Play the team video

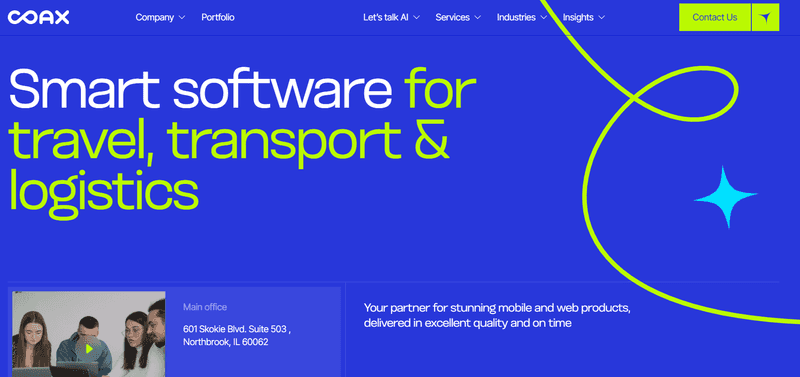tap(89, 349)
